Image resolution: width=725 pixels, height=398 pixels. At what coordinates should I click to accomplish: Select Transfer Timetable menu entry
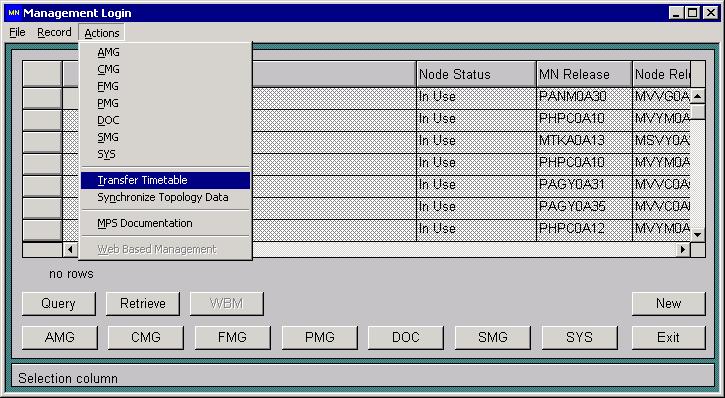tap(166, 180)
